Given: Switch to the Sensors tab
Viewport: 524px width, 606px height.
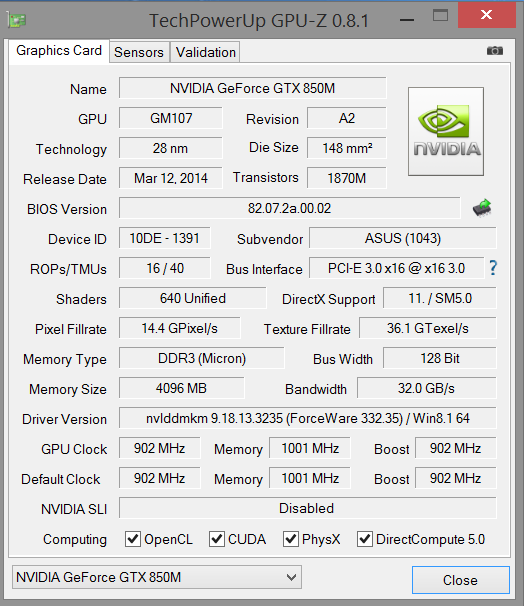Looking at the screenshot, I should tap(139, 52).
